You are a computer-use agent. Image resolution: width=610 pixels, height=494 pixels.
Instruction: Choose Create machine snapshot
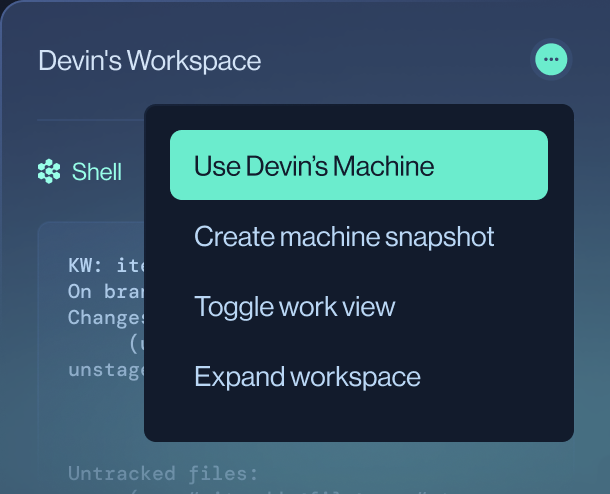pos(344,237)
